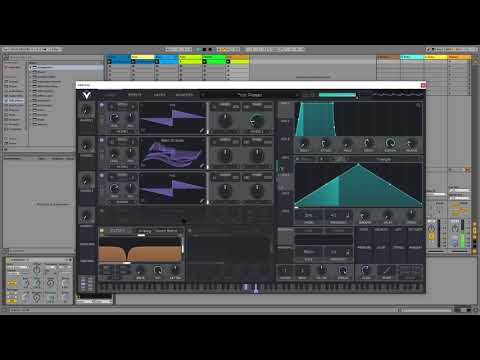
Task: Open the Oscillator 3 wavetable editor pencil
Action: pos(202,201)
